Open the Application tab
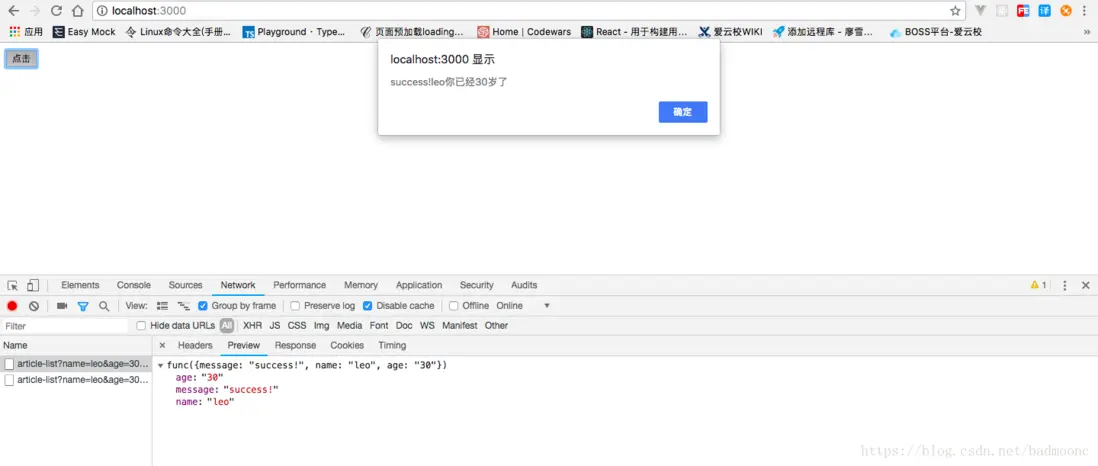This screenshot has height=466, width=1098. (x=419, y=285)
